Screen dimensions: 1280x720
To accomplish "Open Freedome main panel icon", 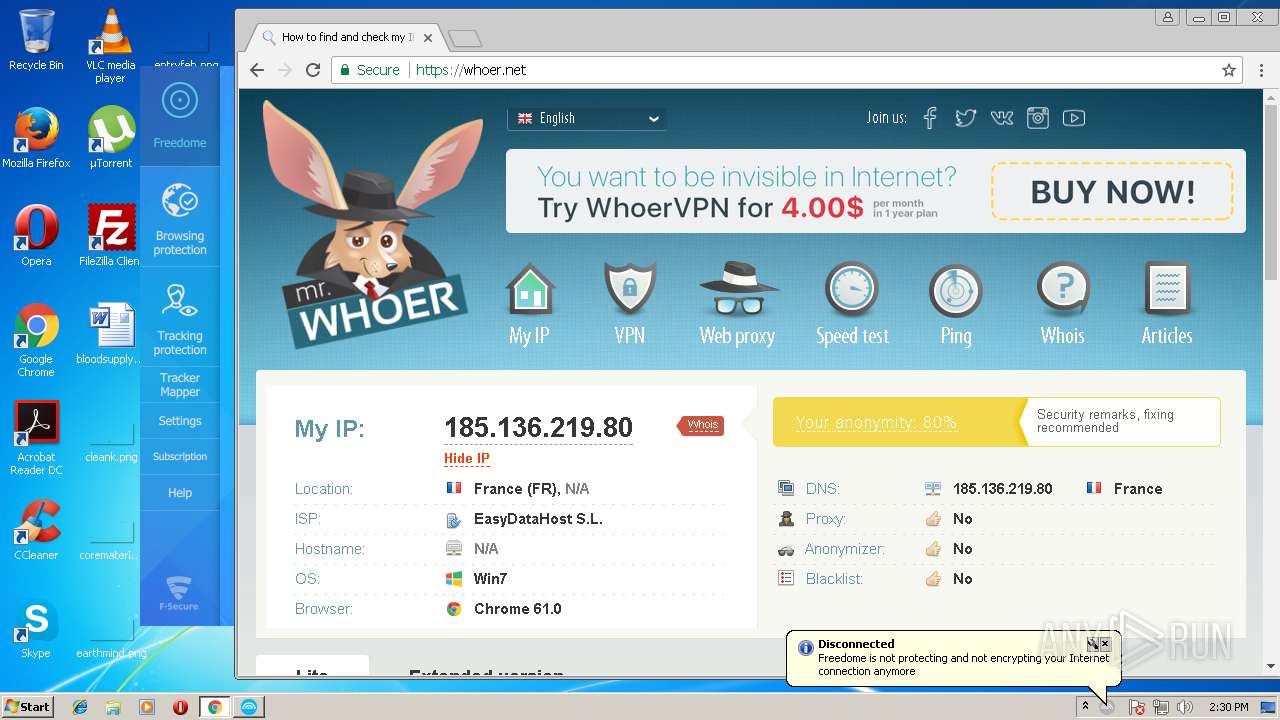I will (x=180, y=115).
